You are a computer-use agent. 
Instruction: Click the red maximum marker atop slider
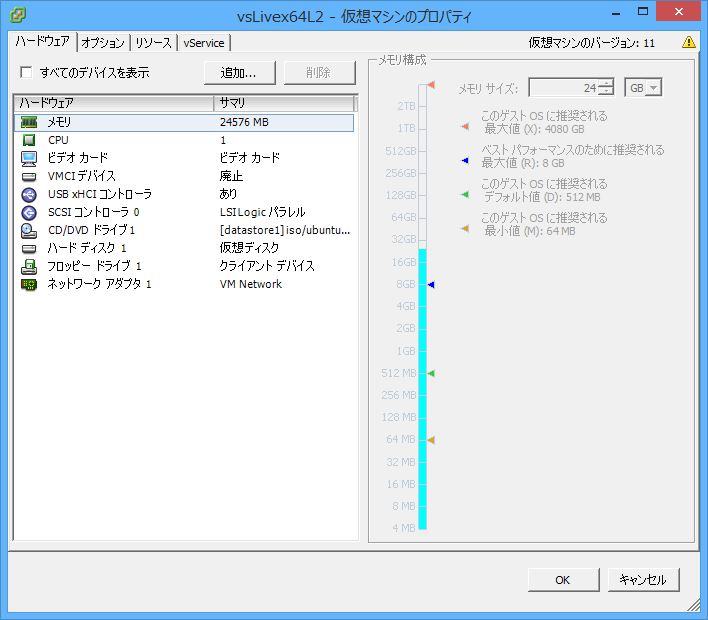[x=431, y=85]
